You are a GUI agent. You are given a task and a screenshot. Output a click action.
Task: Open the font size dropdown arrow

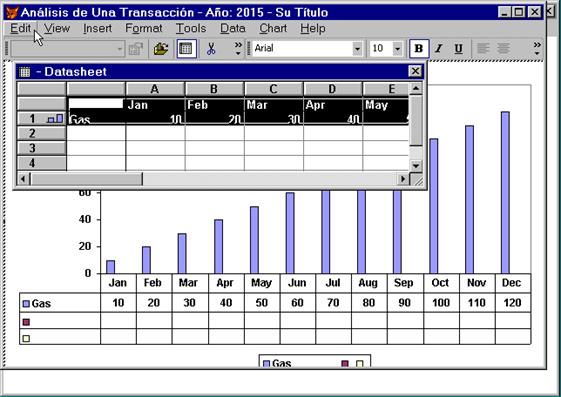click(397, 49)
